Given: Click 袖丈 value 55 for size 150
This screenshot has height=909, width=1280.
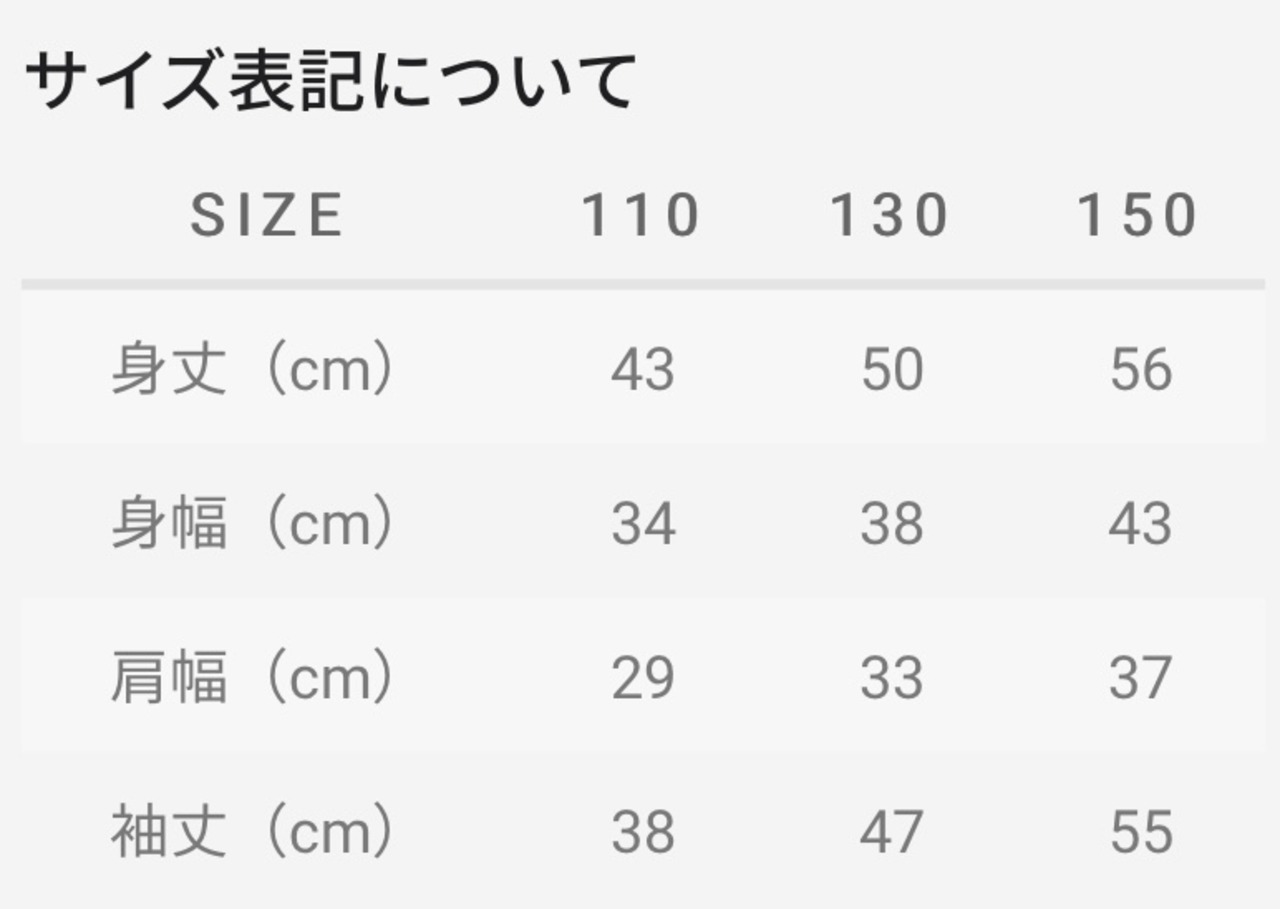Looking at the screenshot, I should click(1140, 832).
